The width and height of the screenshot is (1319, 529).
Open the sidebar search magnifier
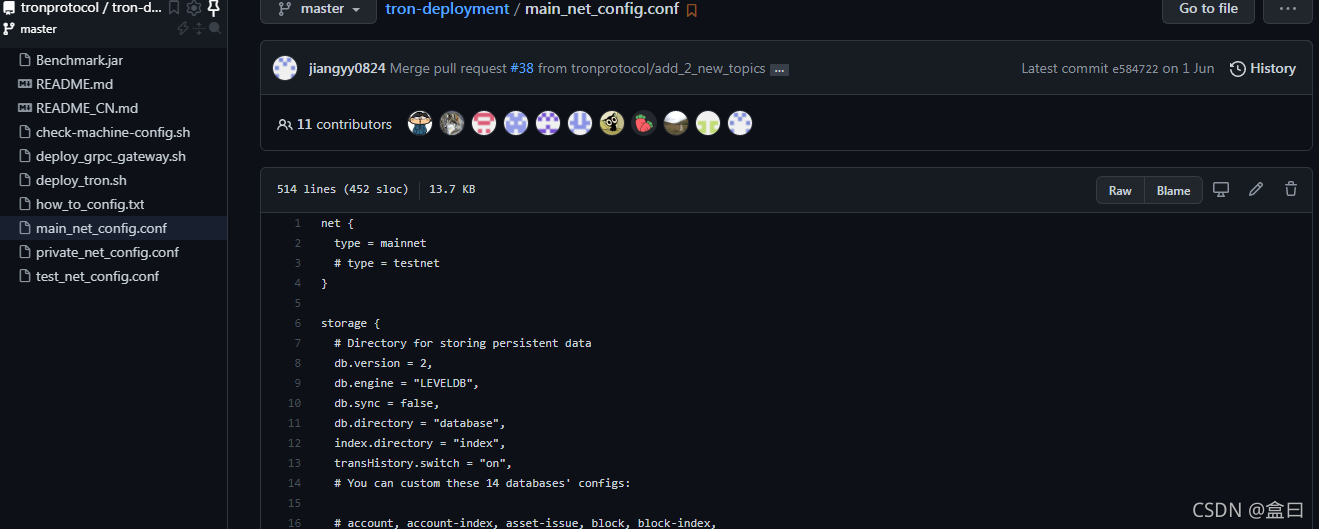214,29
